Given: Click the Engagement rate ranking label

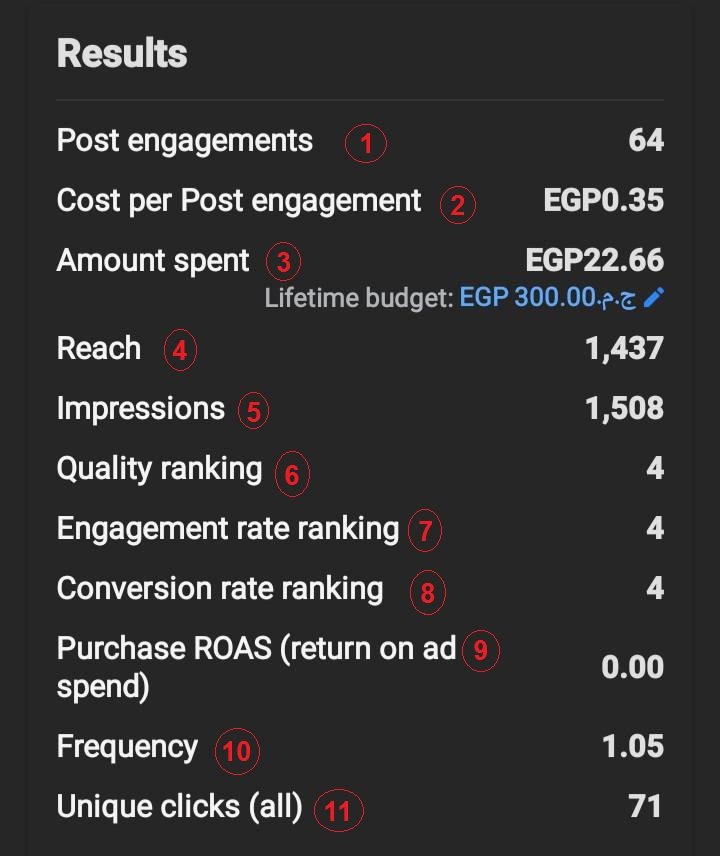Looking at the screenshot, I should [x=228, y=530].
